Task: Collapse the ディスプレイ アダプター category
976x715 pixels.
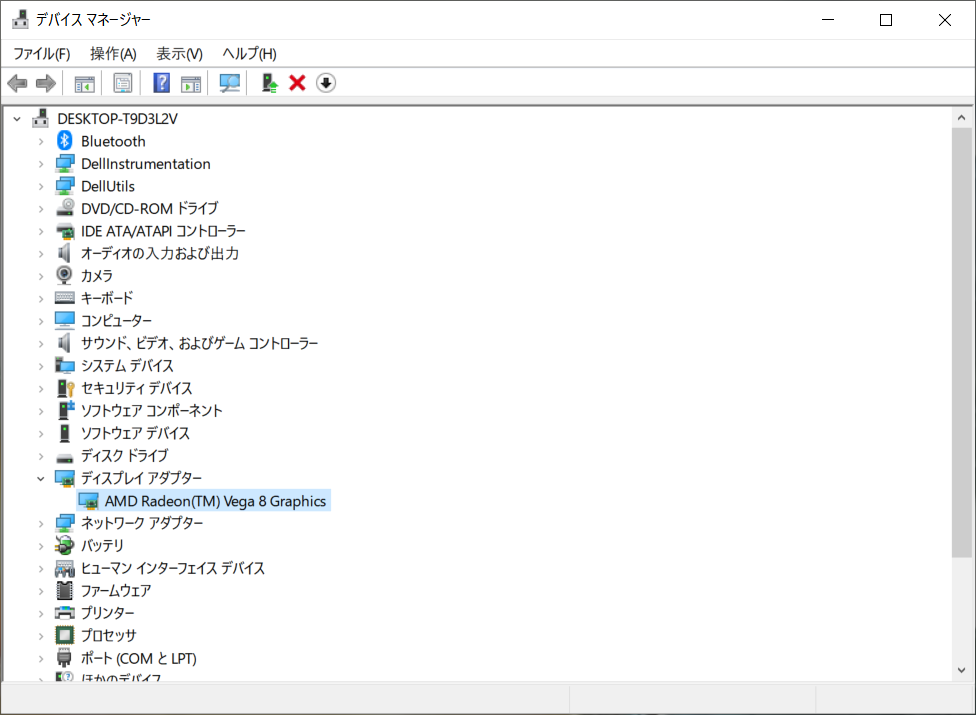Action: click(41, 479)
